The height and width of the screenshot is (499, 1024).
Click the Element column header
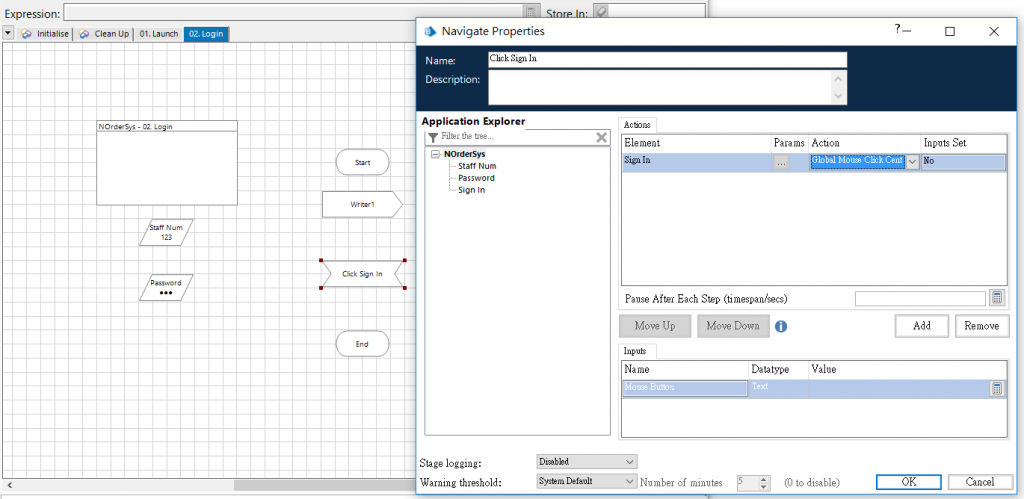coord(696,143)
